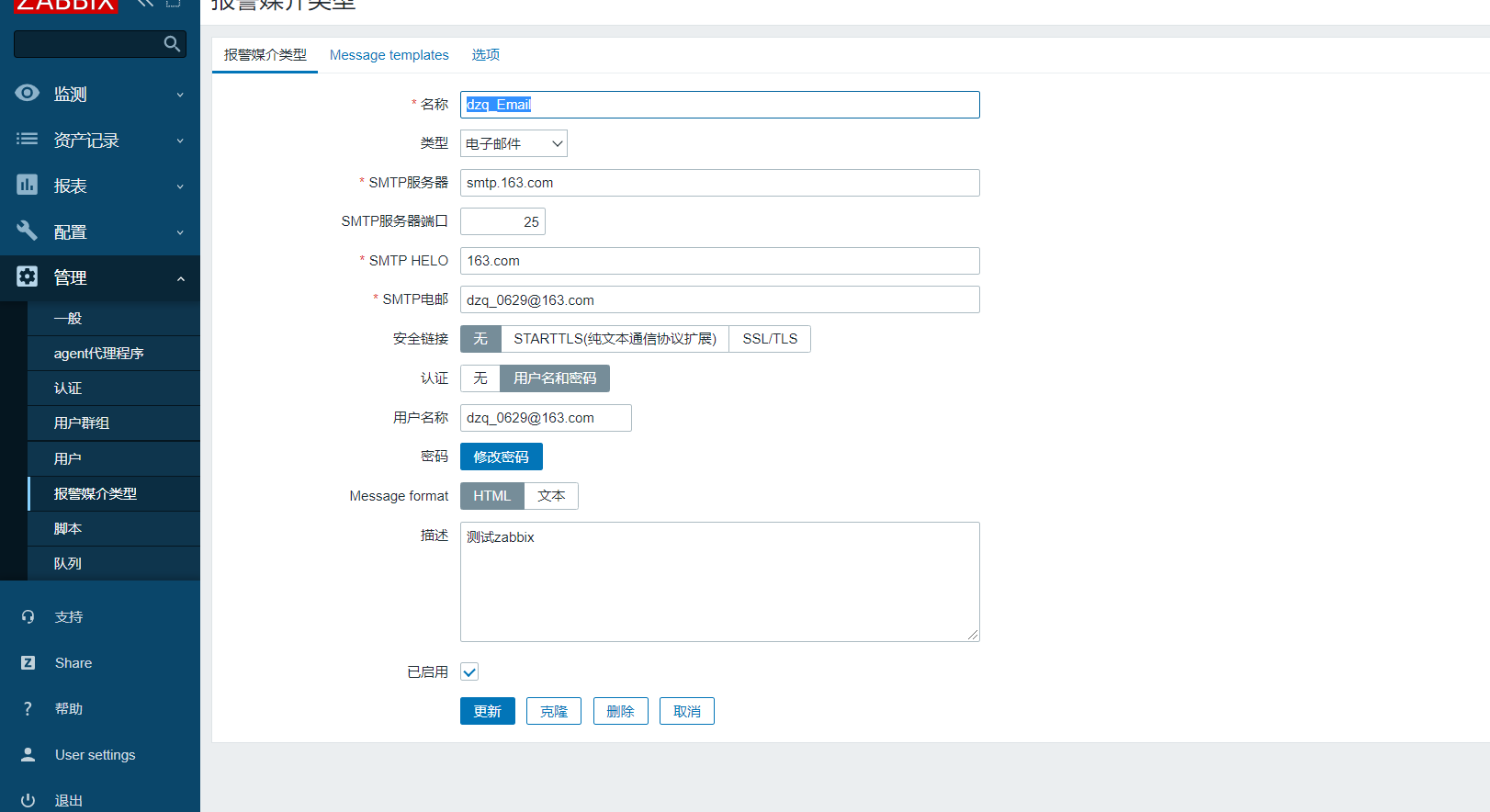Select SSL/TLS security option

click(x=770, y=339)
